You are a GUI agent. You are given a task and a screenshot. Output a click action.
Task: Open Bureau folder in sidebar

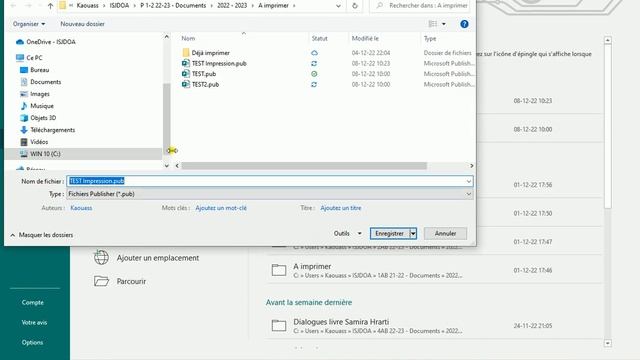[35, 70]
